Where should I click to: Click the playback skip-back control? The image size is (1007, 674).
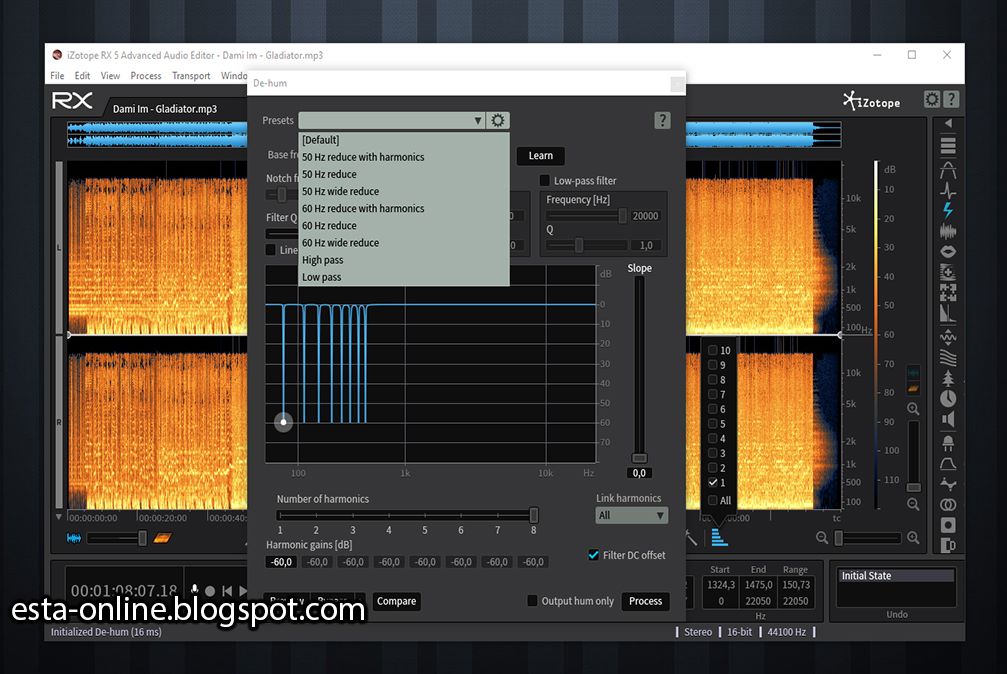pyautogui.click(x=227, y=590)
